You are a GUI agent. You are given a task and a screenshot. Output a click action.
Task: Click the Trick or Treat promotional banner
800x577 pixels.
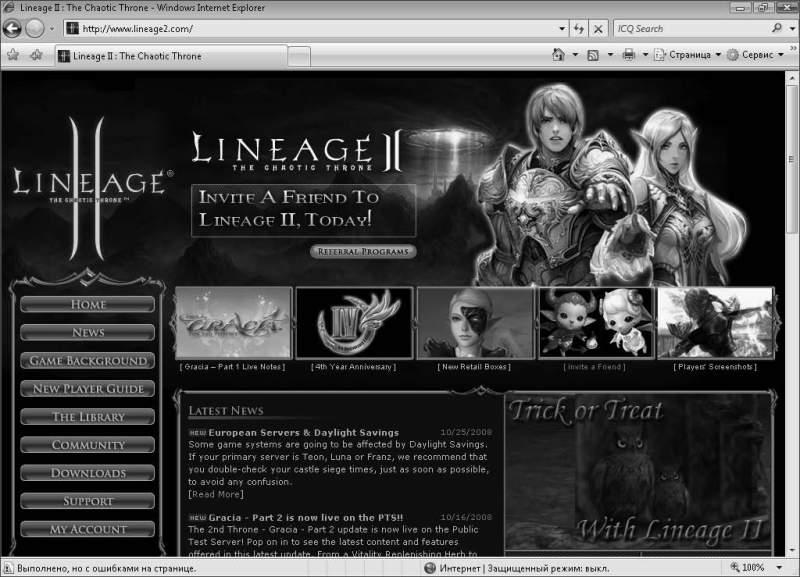pos(638,471)
